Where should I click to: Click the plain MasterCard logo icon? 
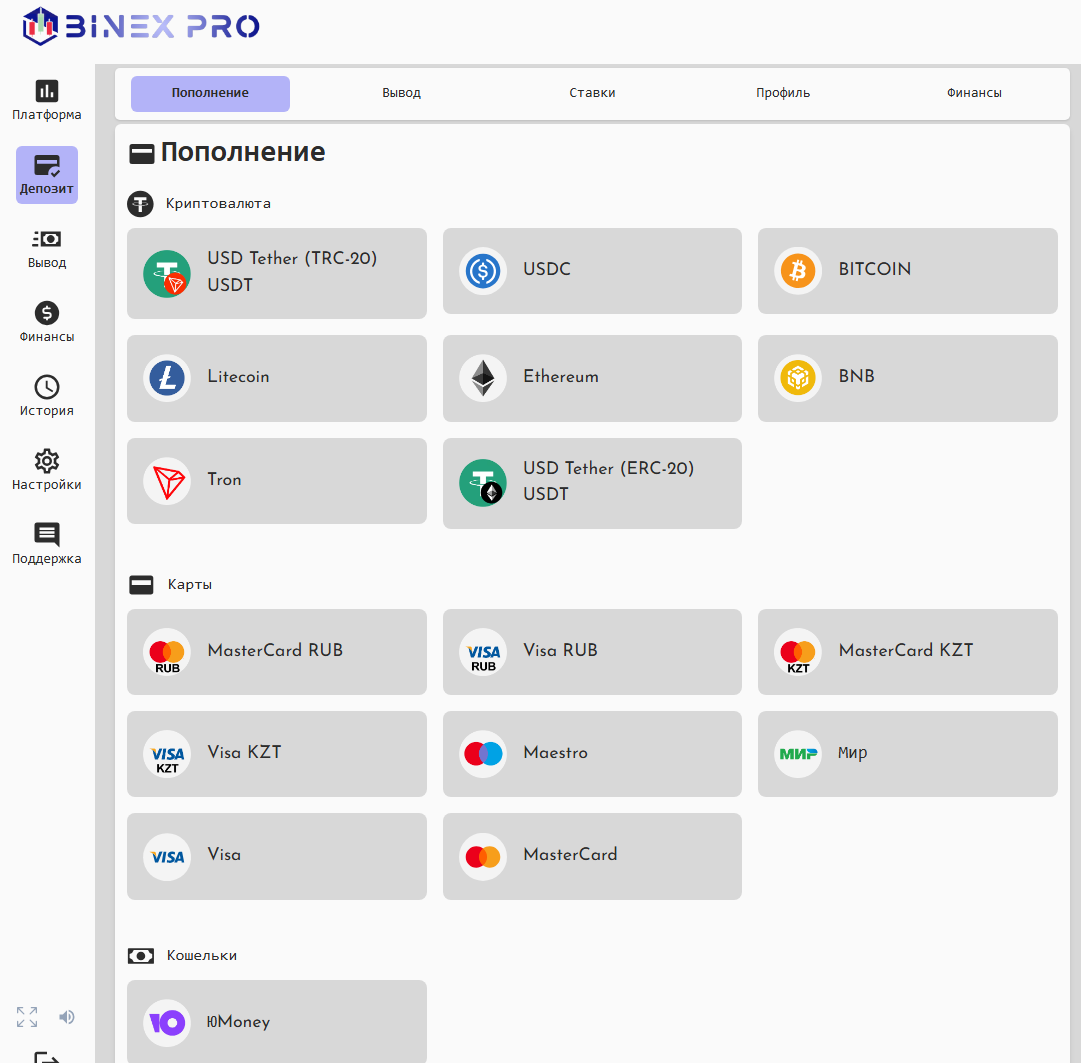click(x=483, y=857)
